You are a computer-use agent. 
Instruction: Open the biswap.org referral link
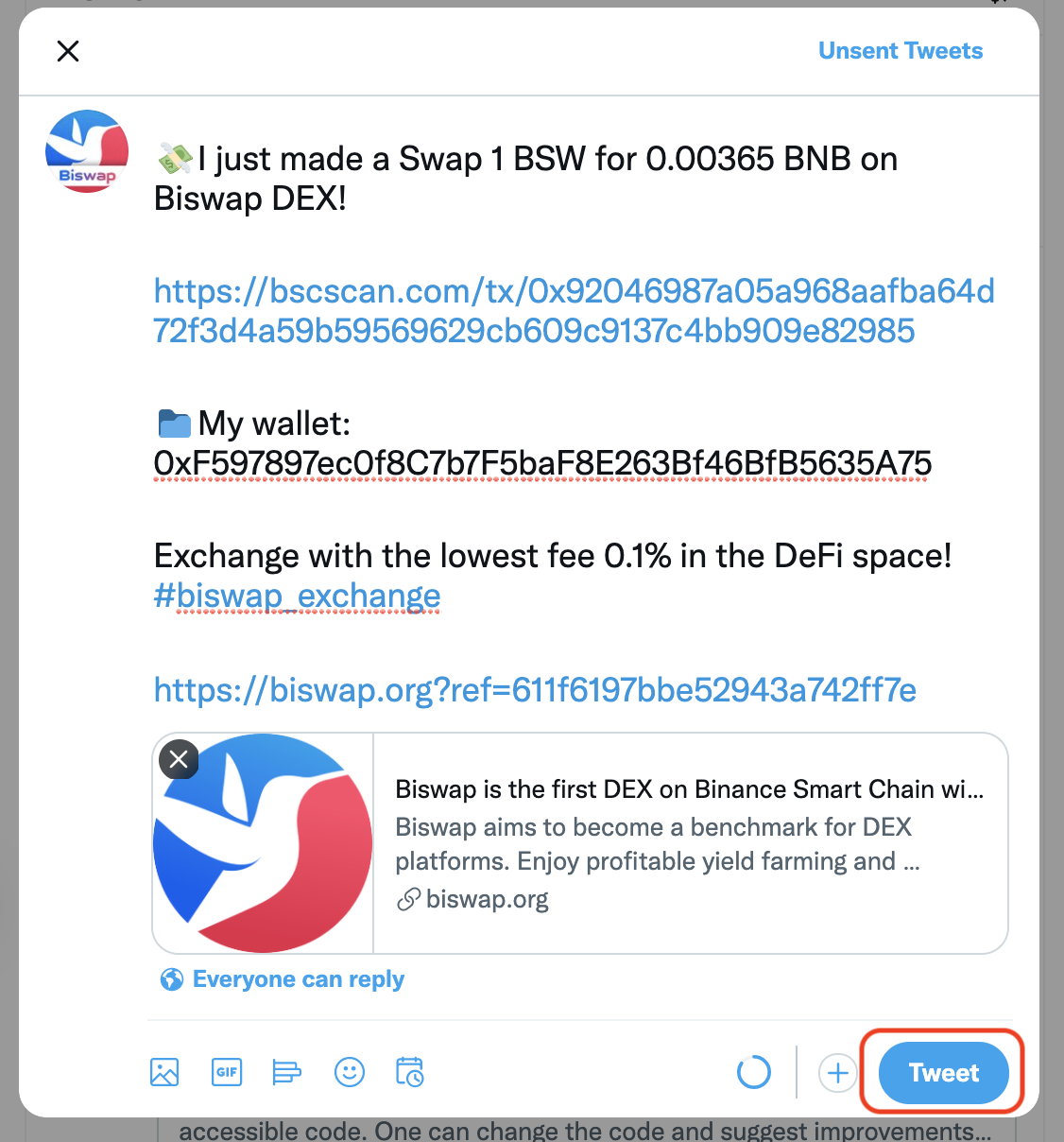coord(535,690)
